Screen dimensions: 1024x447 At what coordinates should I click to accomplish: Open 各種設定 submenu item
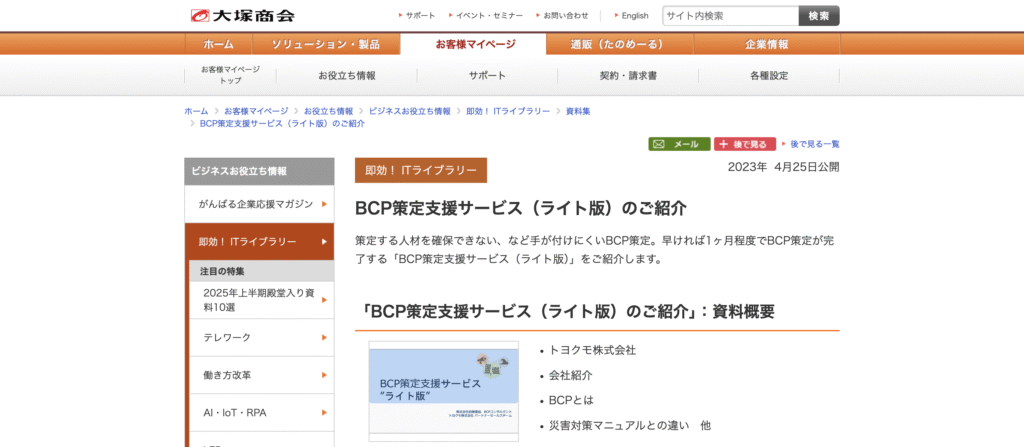tap(768, 76)
